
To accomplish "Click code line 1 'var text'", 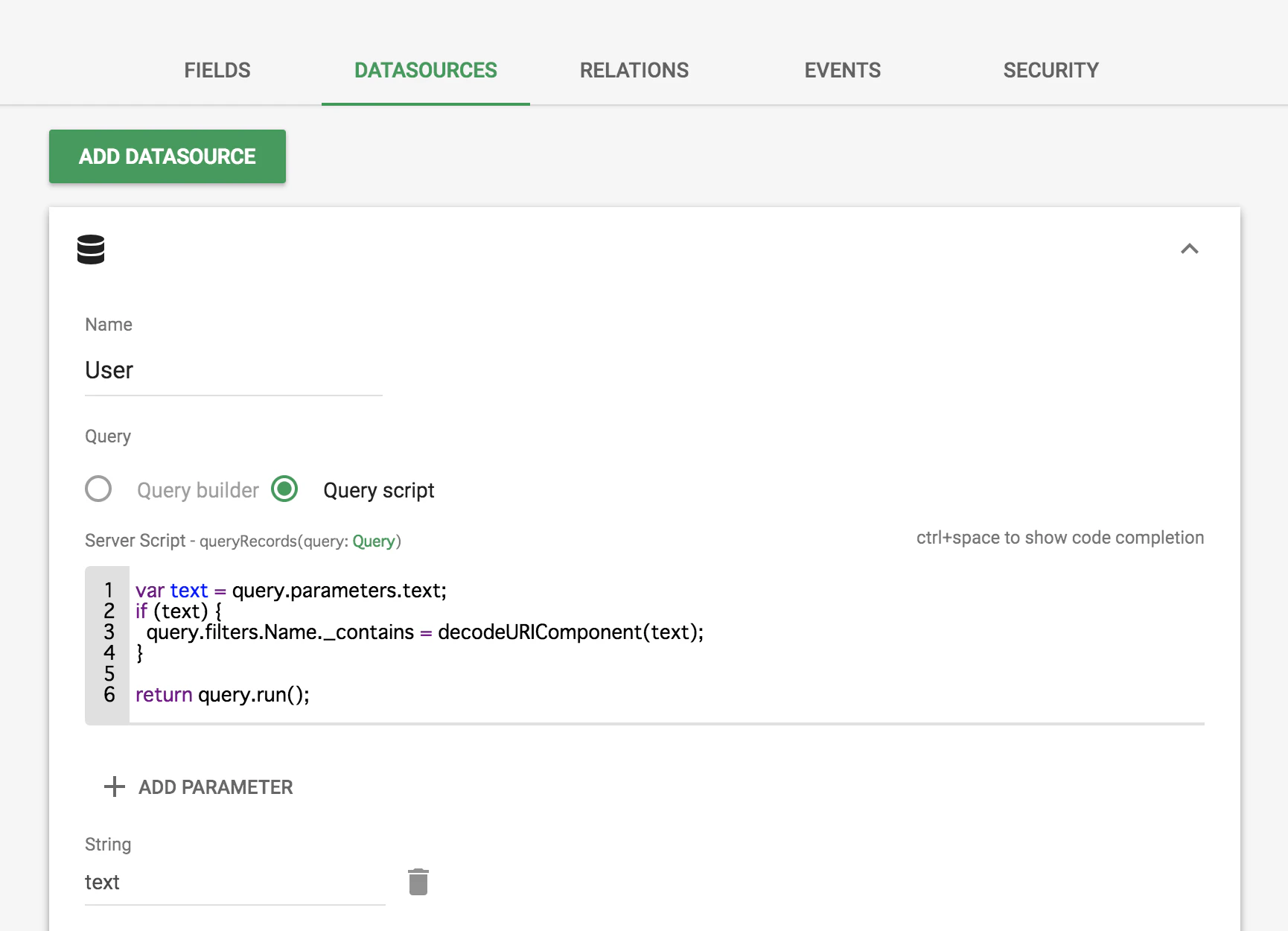I will click(x=291, y=591).
